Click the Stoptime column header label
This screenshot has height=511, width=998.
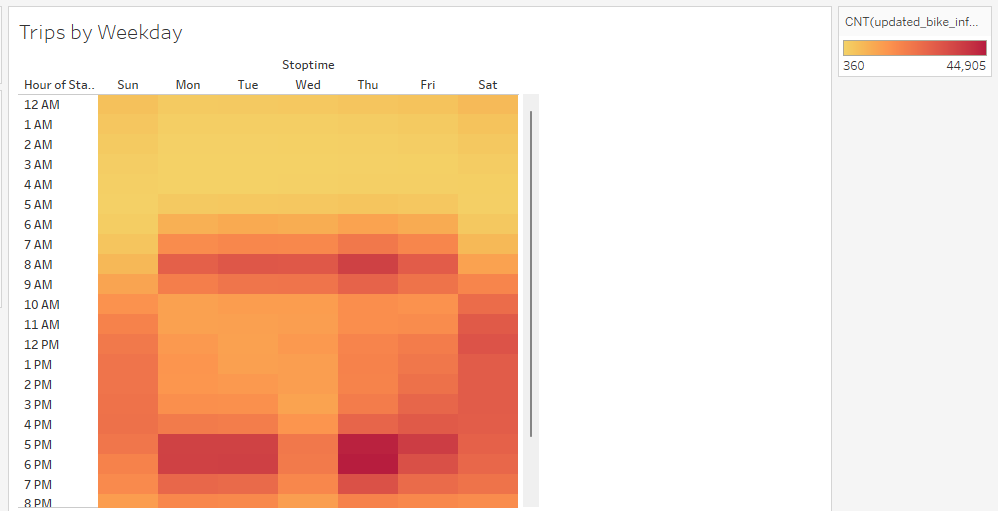[308, 65]
